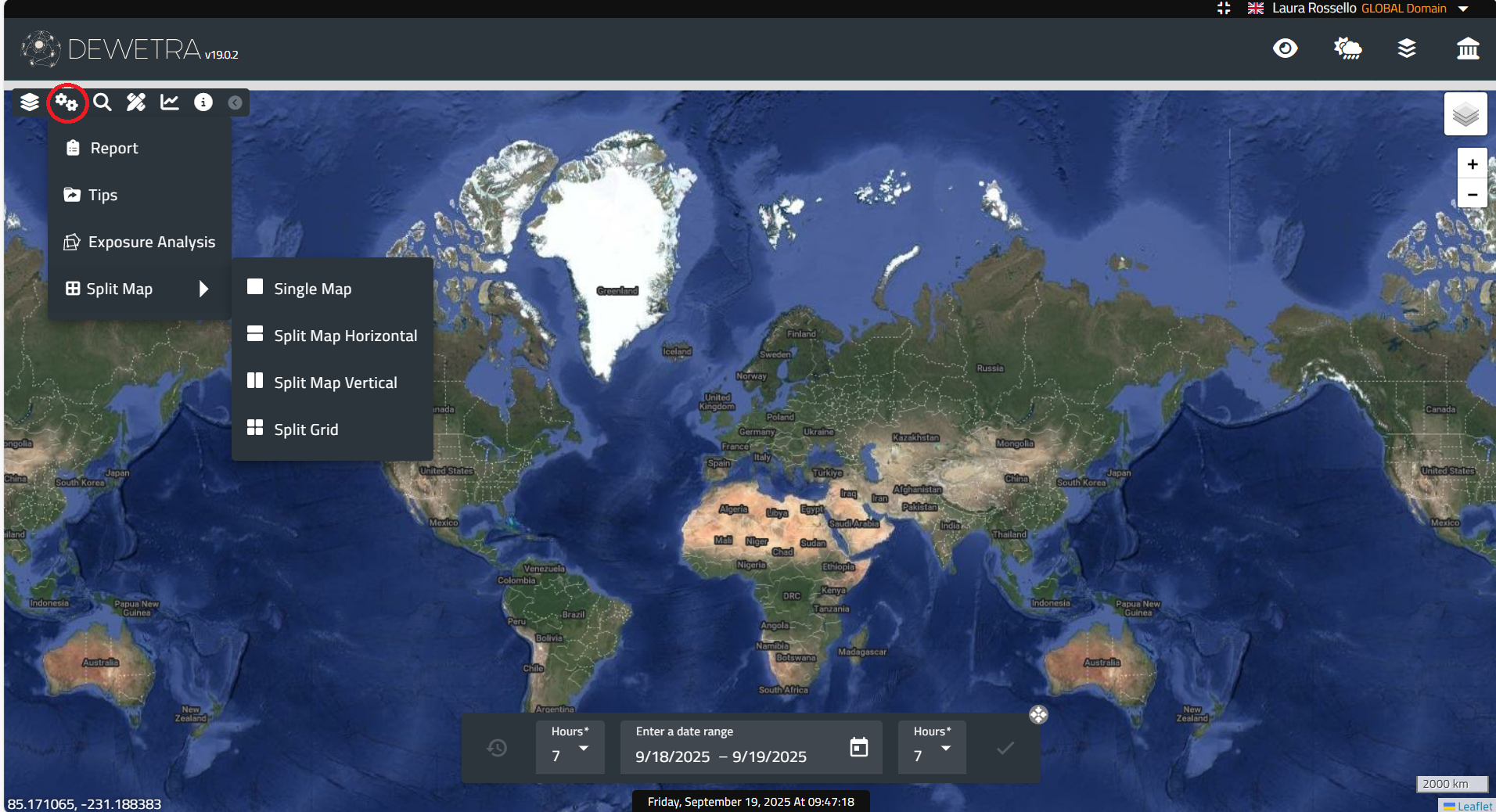Expand the Laura Rossello user menu
Screen dimensions: 1496x812
pos(1463,9)
